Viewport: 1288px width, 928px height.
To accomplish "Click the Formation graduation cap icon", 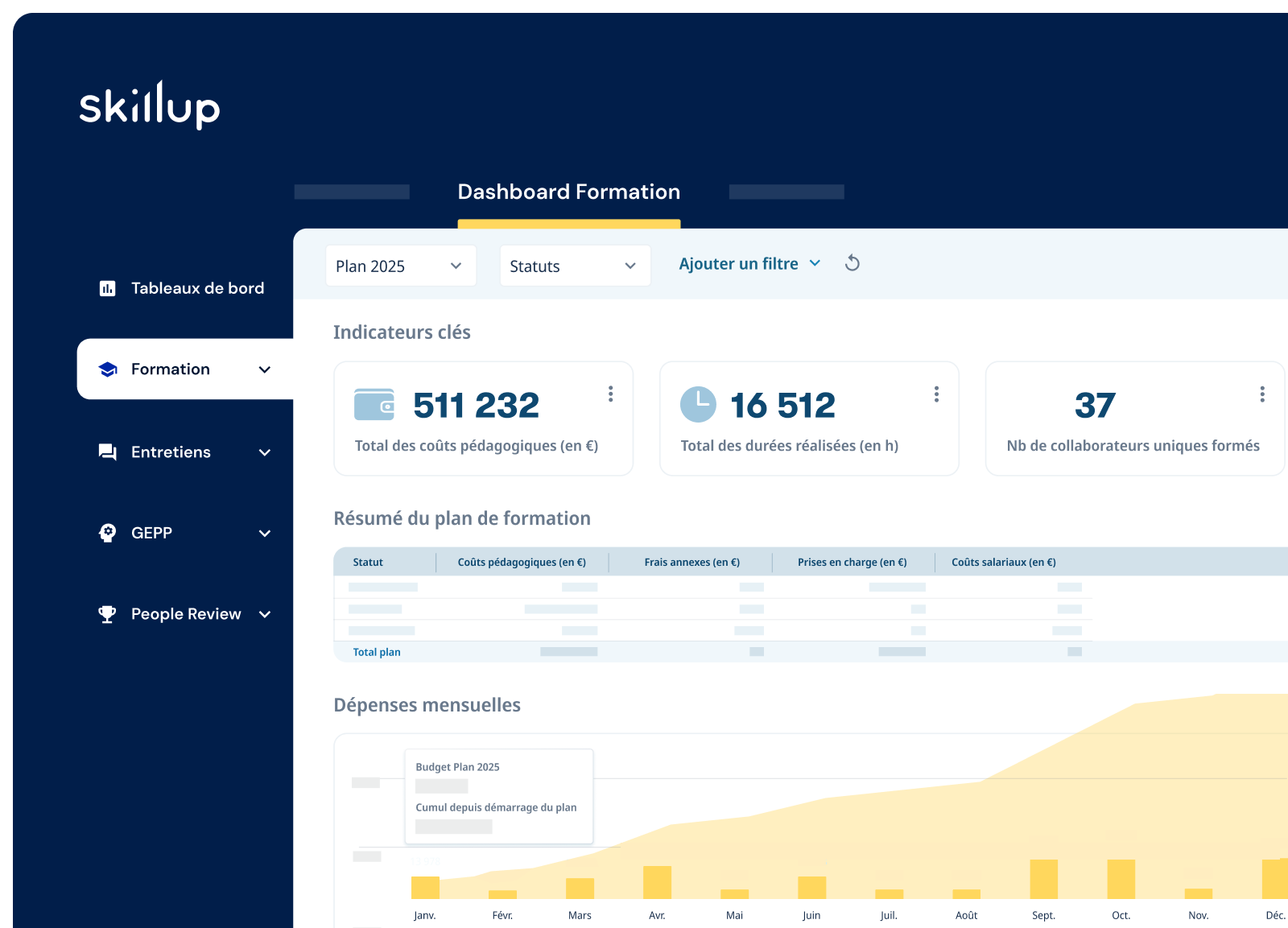I will pos(108,369).
